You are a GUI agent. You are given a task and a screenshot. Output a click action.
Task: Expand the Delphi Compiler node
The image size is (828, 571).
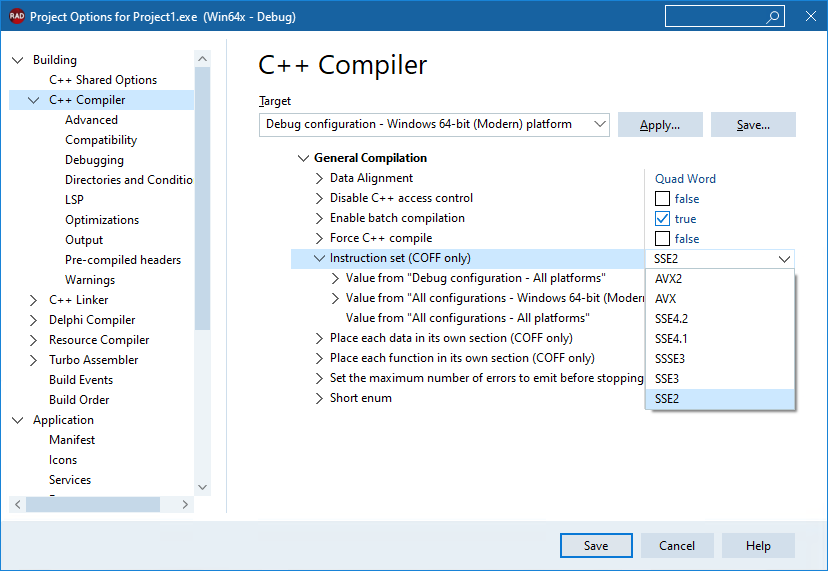tap(33, 320)
